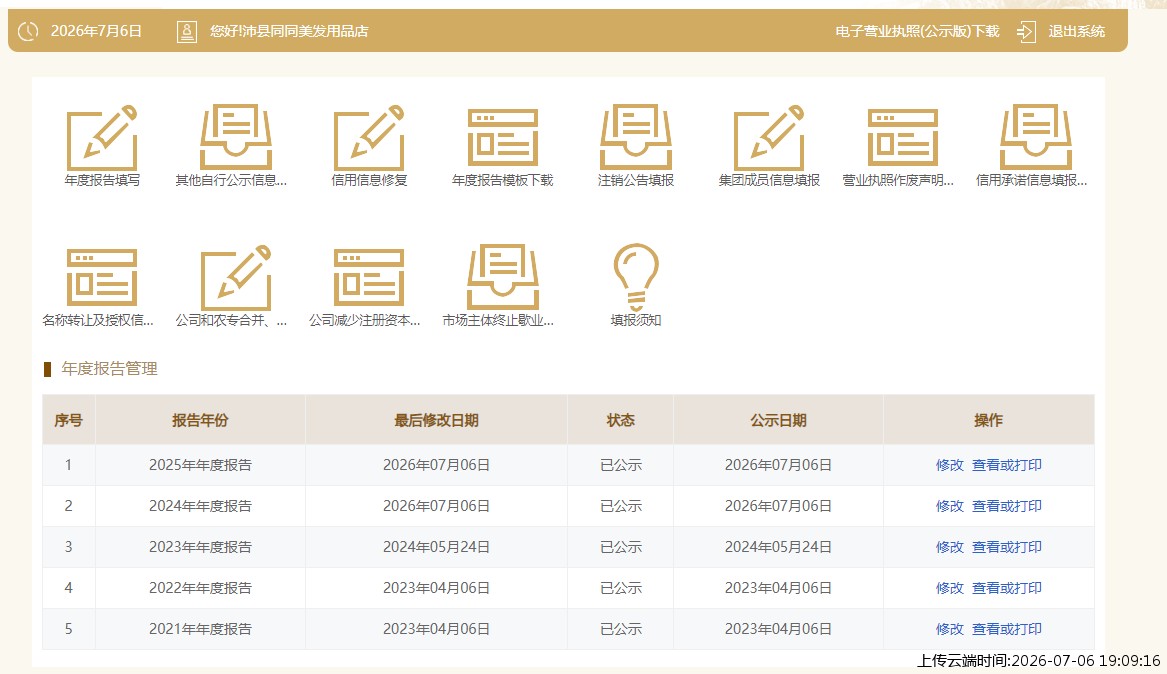Click 修改 for 2021年年度报告
Screen dimensions: 1167x674
950,629
